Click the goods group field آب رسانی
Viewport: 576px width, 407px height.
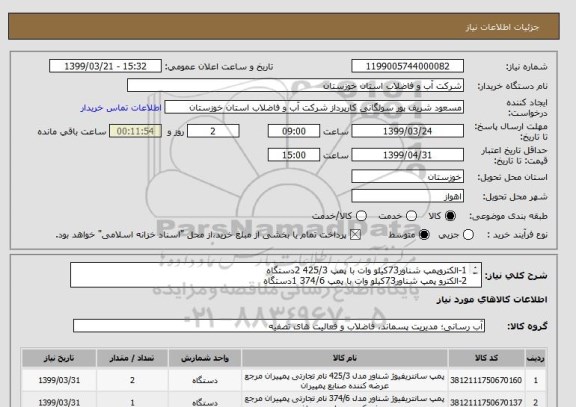click(279, 326)
